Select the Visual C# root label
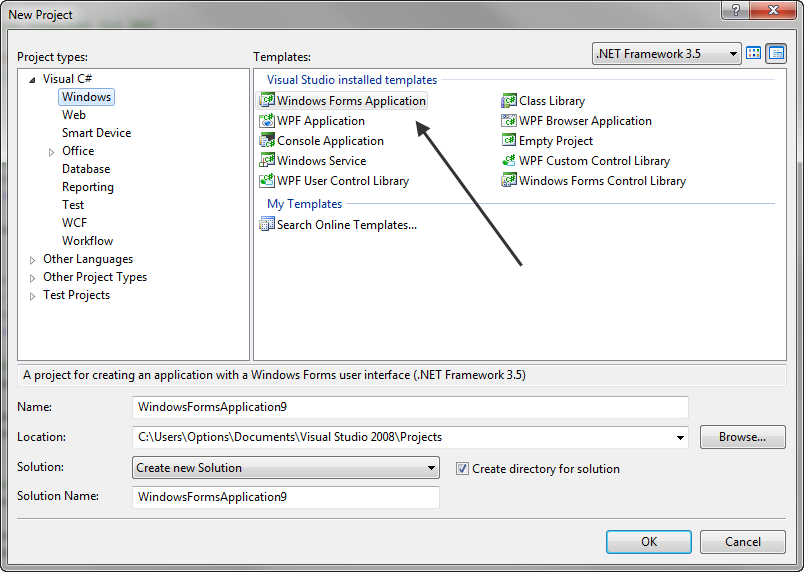The height and width of the screenshot is (572, 804). 67,78
